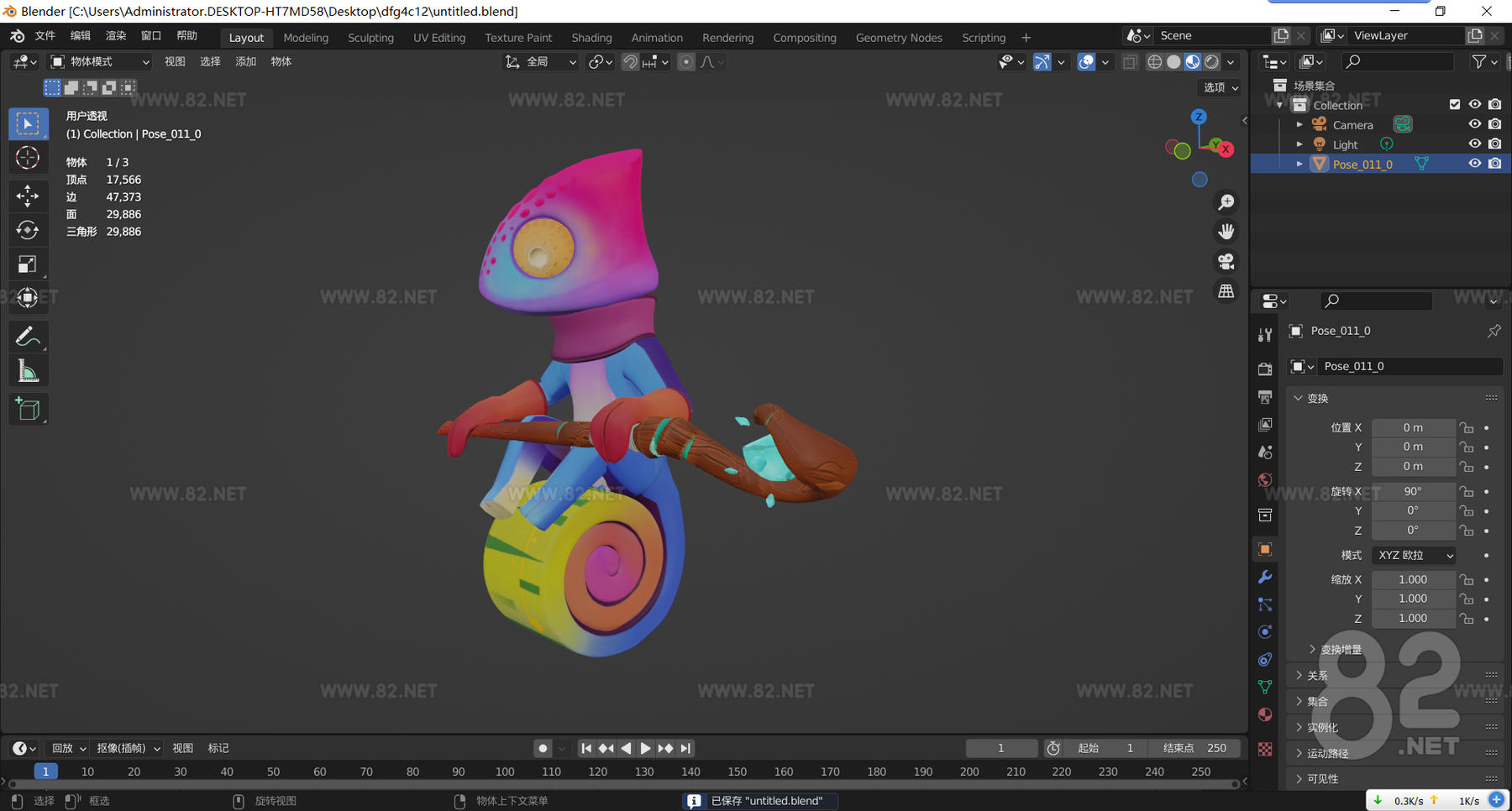Click + to add a new workspace
1512x811 pixels.
pos(1026,37)
